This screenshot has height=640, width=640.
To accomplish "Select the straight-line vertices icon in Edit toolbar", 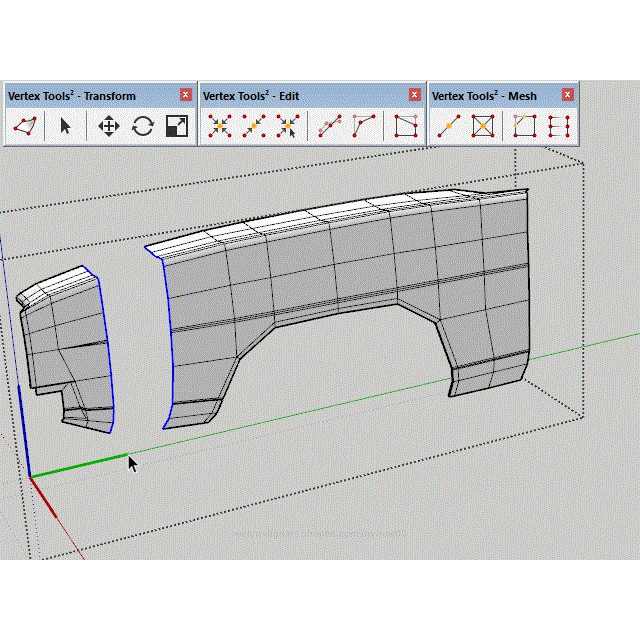I will coord(330,126).
